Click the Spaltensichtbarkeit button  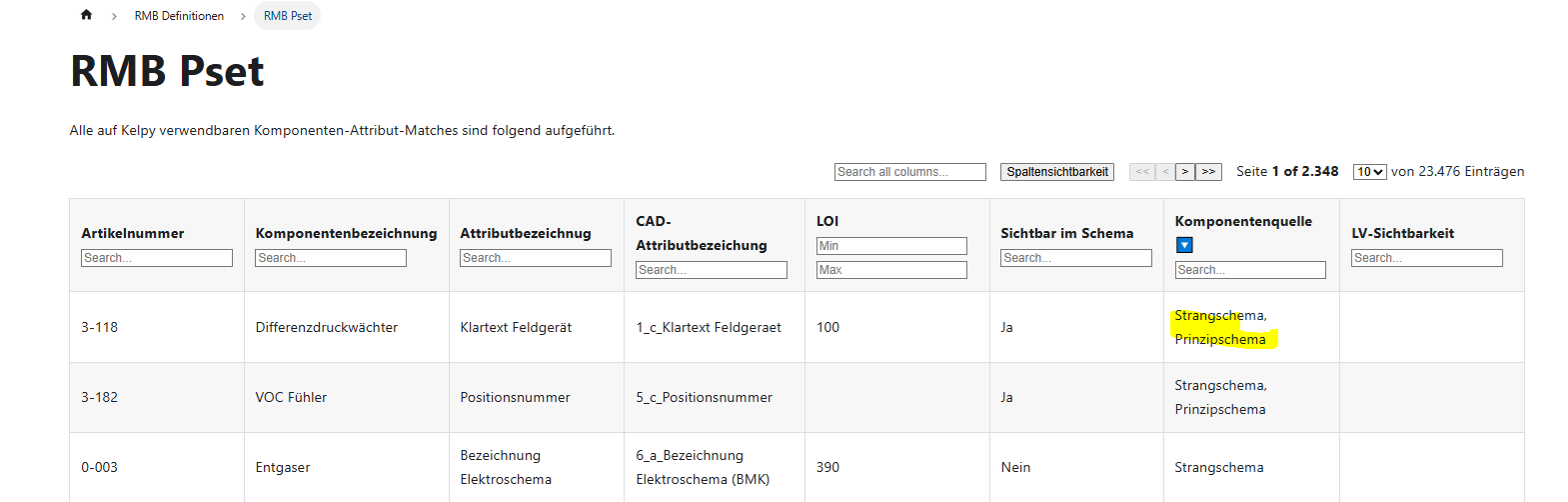1056,172
